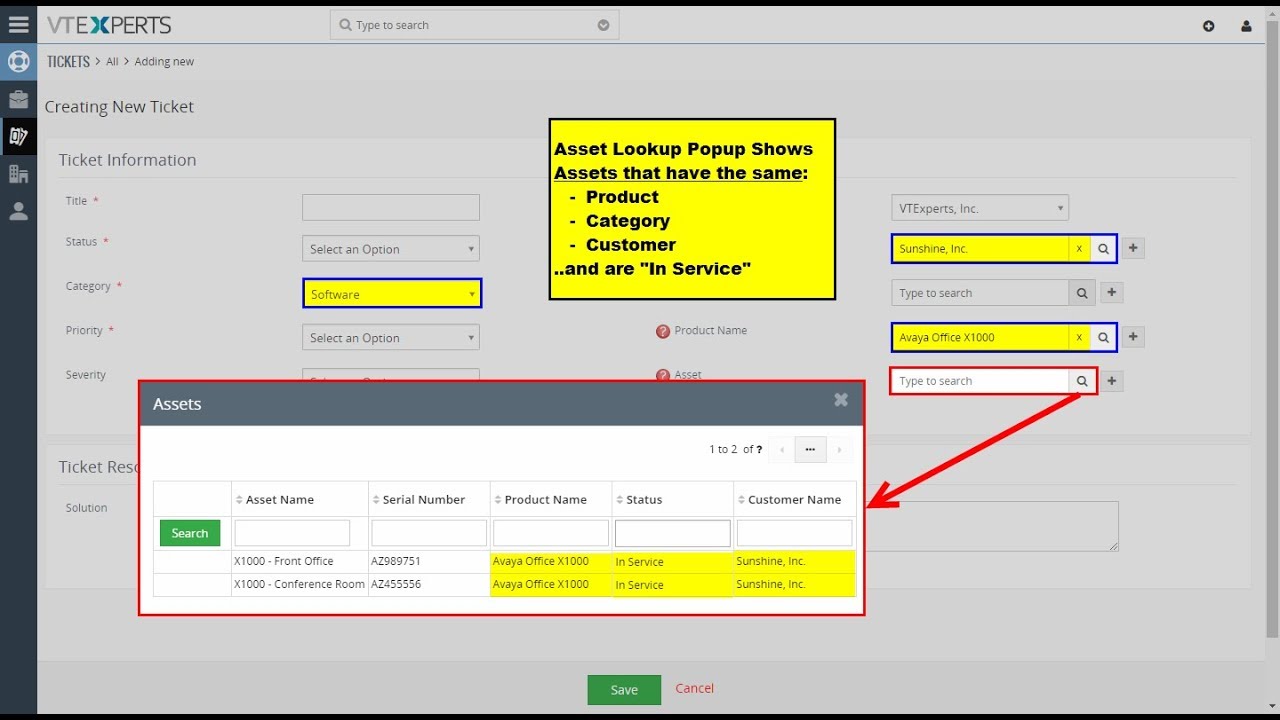Open global search dropdown arrow

603,25
